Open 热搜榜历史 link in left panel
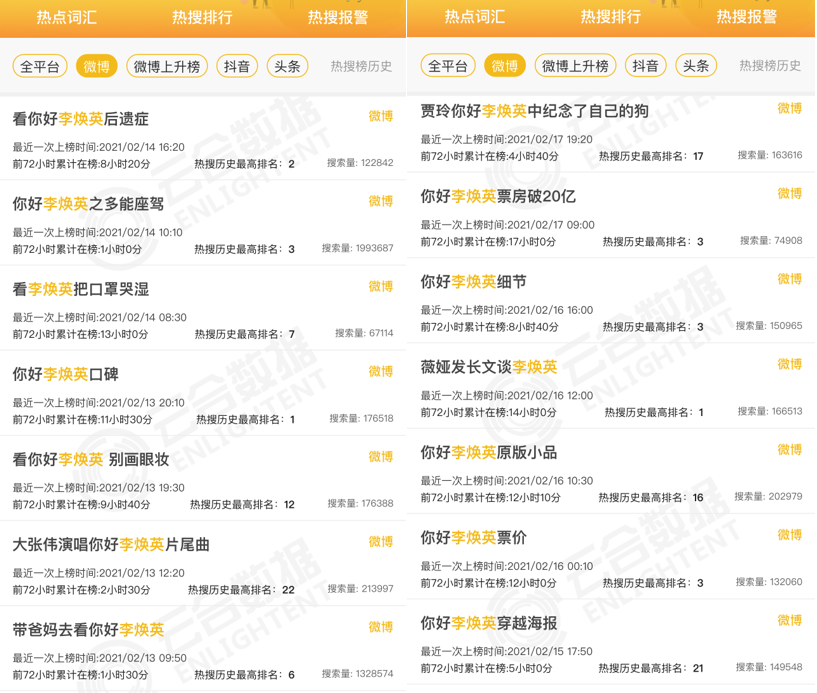Viewport: 817px width, 693px height. (361, 66)
